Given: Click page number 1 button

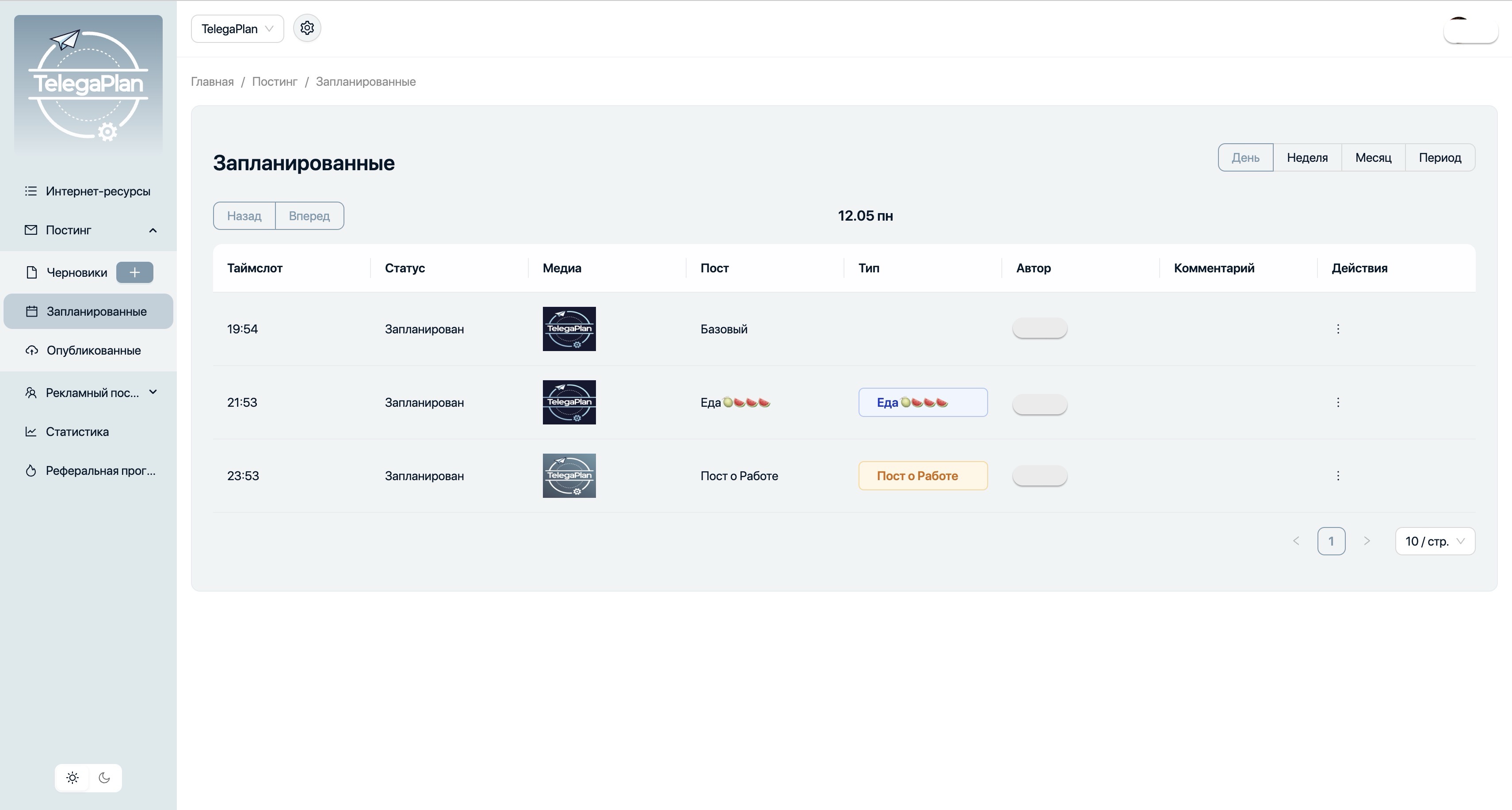Looking at the screenshot, I should [1331, 541].
